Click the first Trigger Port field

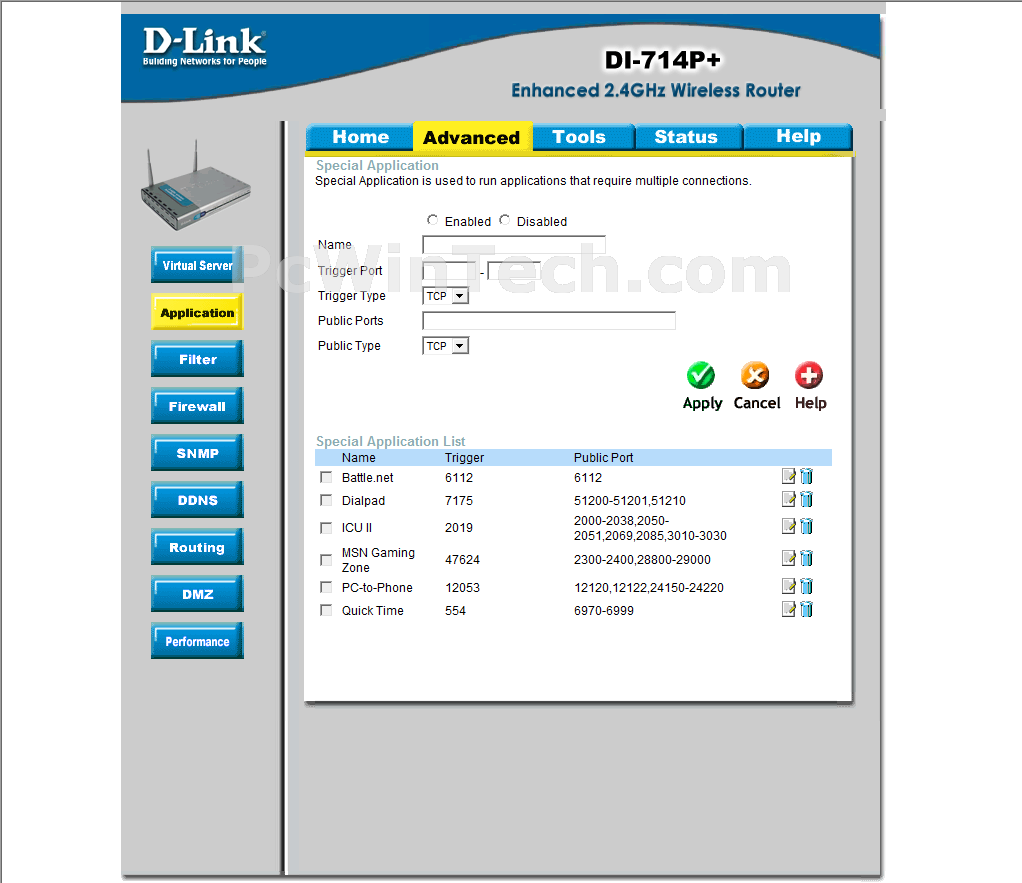click(450, 270)
